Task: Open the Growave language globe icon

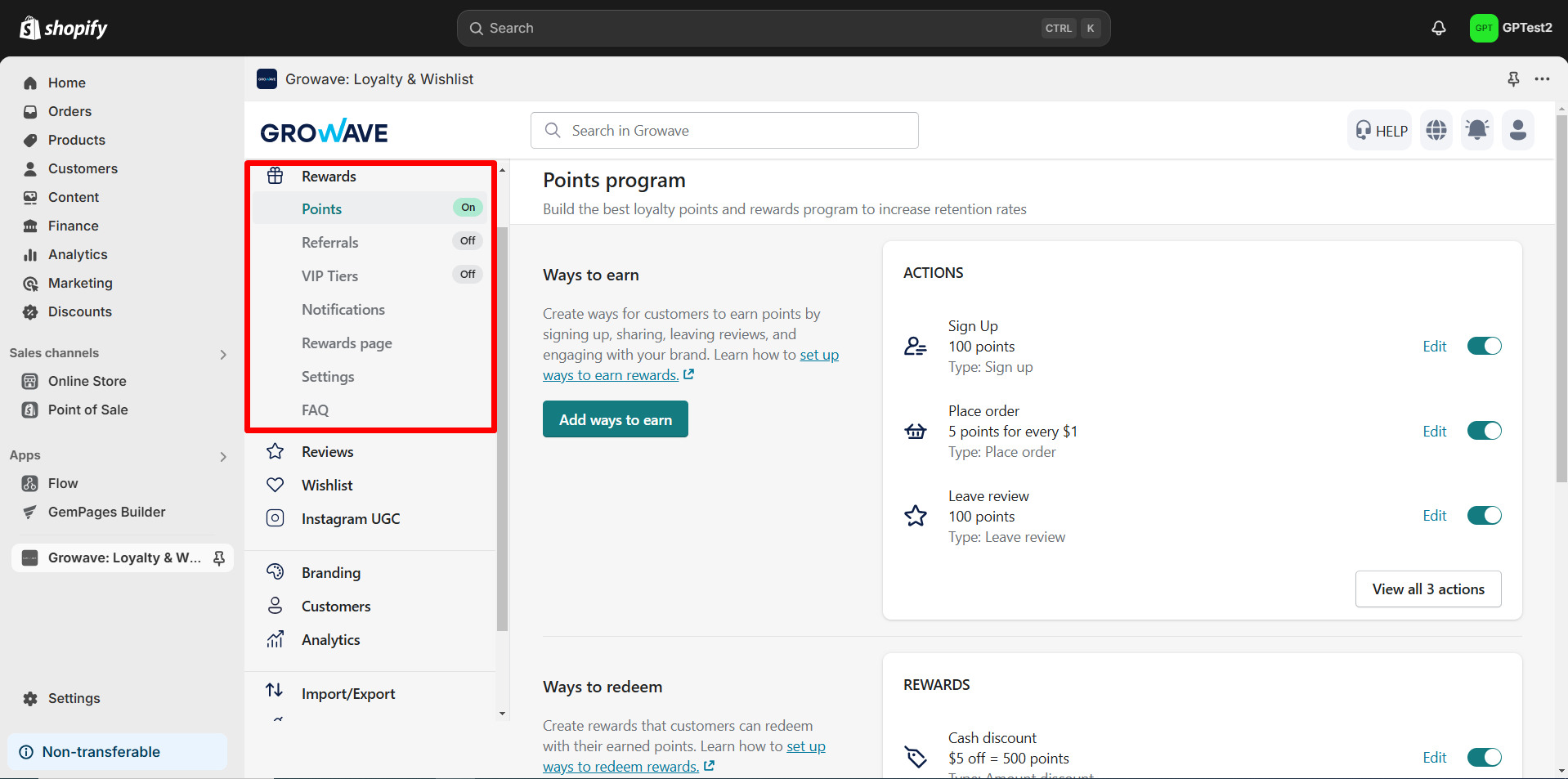Action: pos(1436,130)
